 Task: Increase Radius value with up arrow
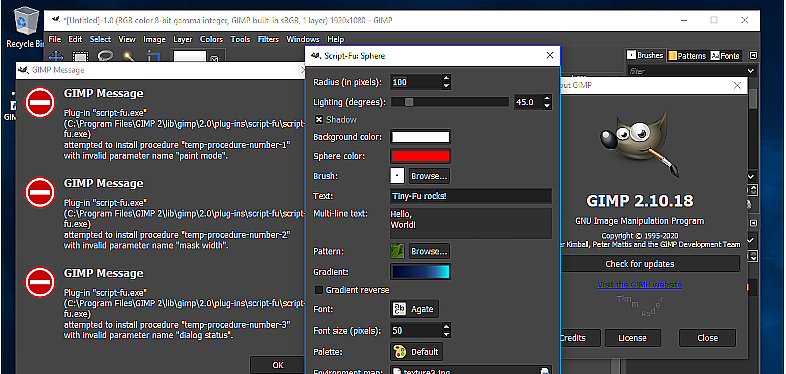click(x=446, y=78)
